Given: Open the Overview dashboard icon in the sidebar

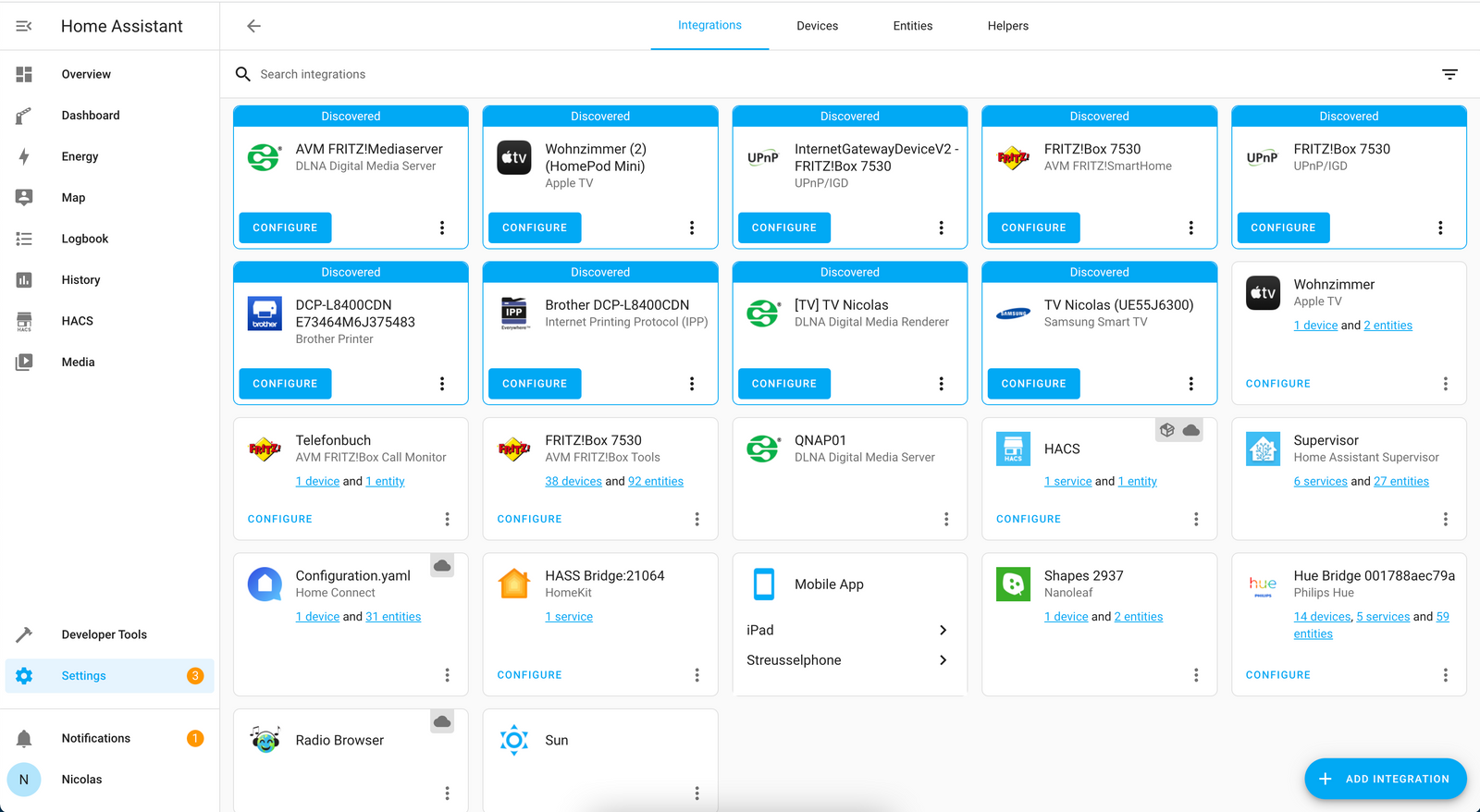Looking at the screenshot, I should [24, 74].
